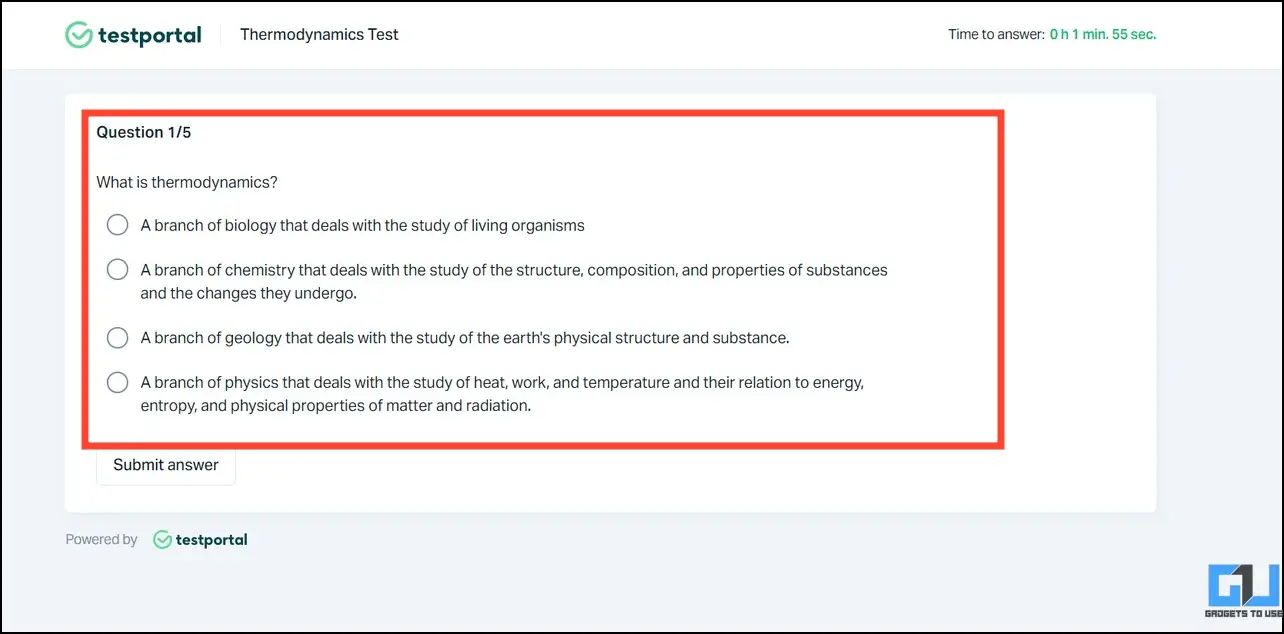The image size is (1284, 634).
Task: Click the Question 1/5 heading
Action: pos(144,133)
